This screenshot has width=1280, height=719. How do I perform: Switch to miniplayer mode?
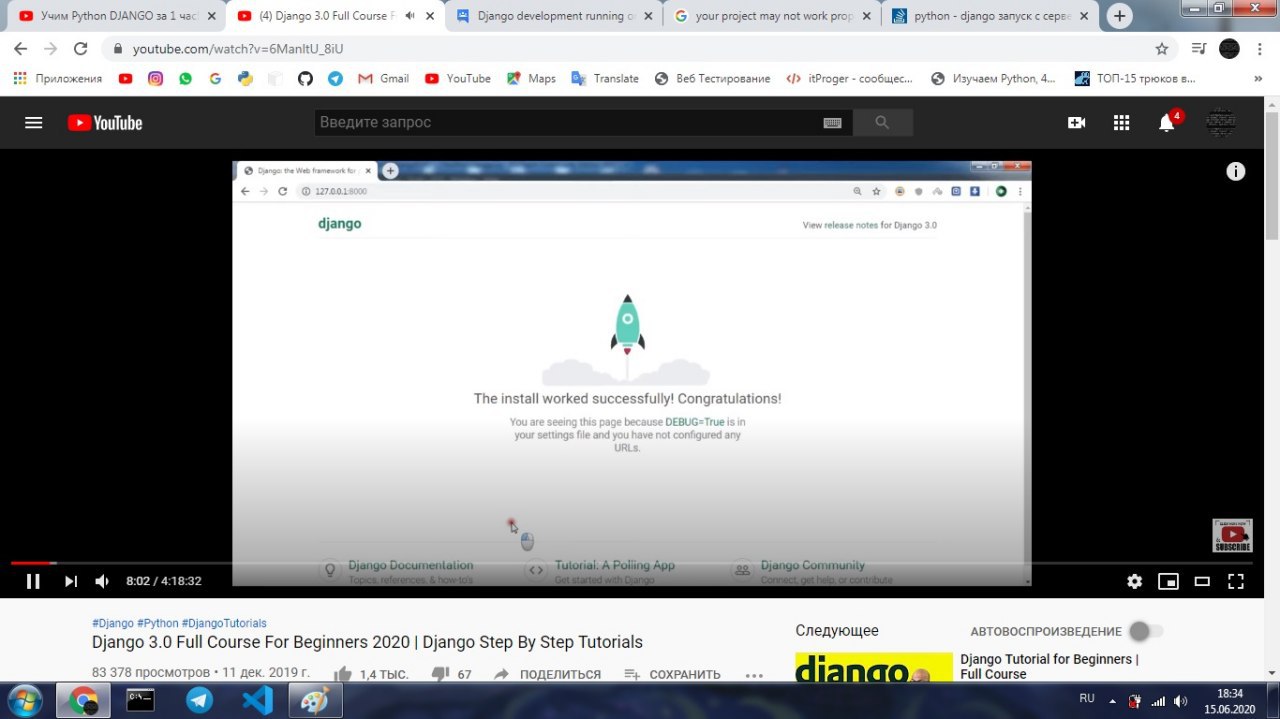click(x=1168, y=581)
